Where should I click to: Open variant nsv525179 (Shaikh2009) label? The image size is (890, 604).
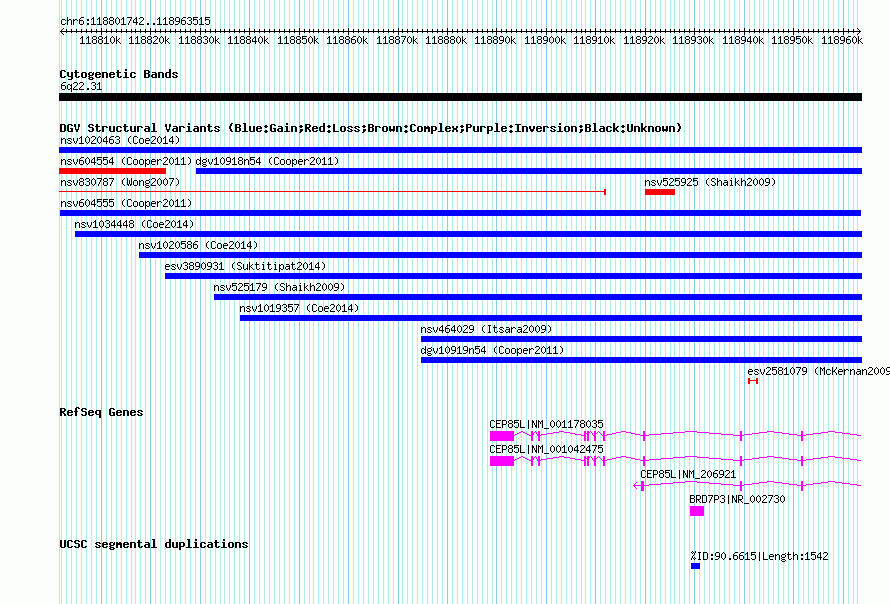(x=279, y=287)
